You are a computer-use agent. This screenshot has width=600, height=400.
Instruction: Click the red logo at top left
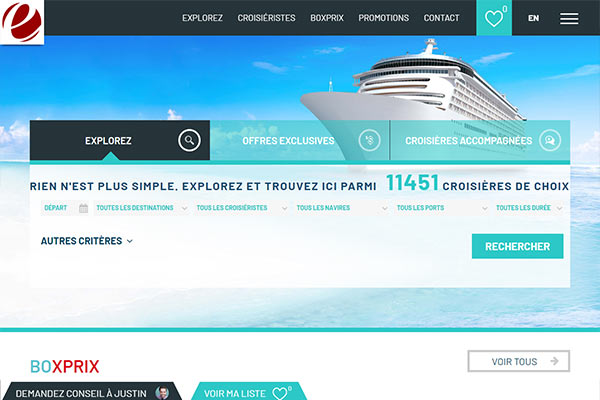[x=22, y=22]
